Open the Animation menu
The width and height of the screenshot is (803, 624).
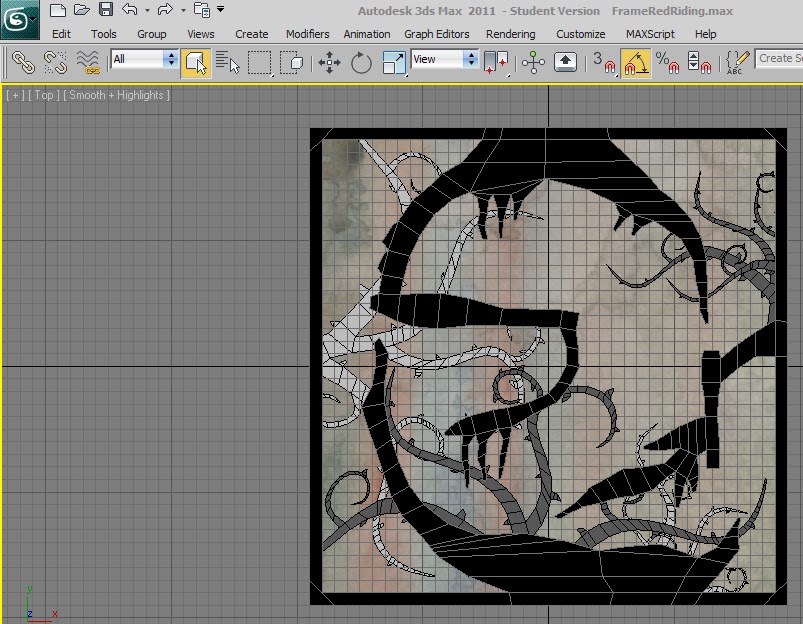(367, 34)
